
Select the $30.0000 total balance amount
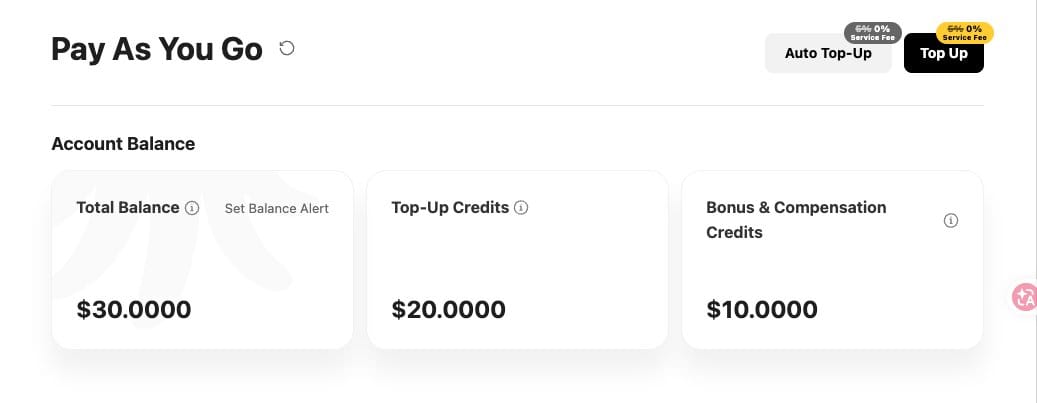click(x=134, y=309)
